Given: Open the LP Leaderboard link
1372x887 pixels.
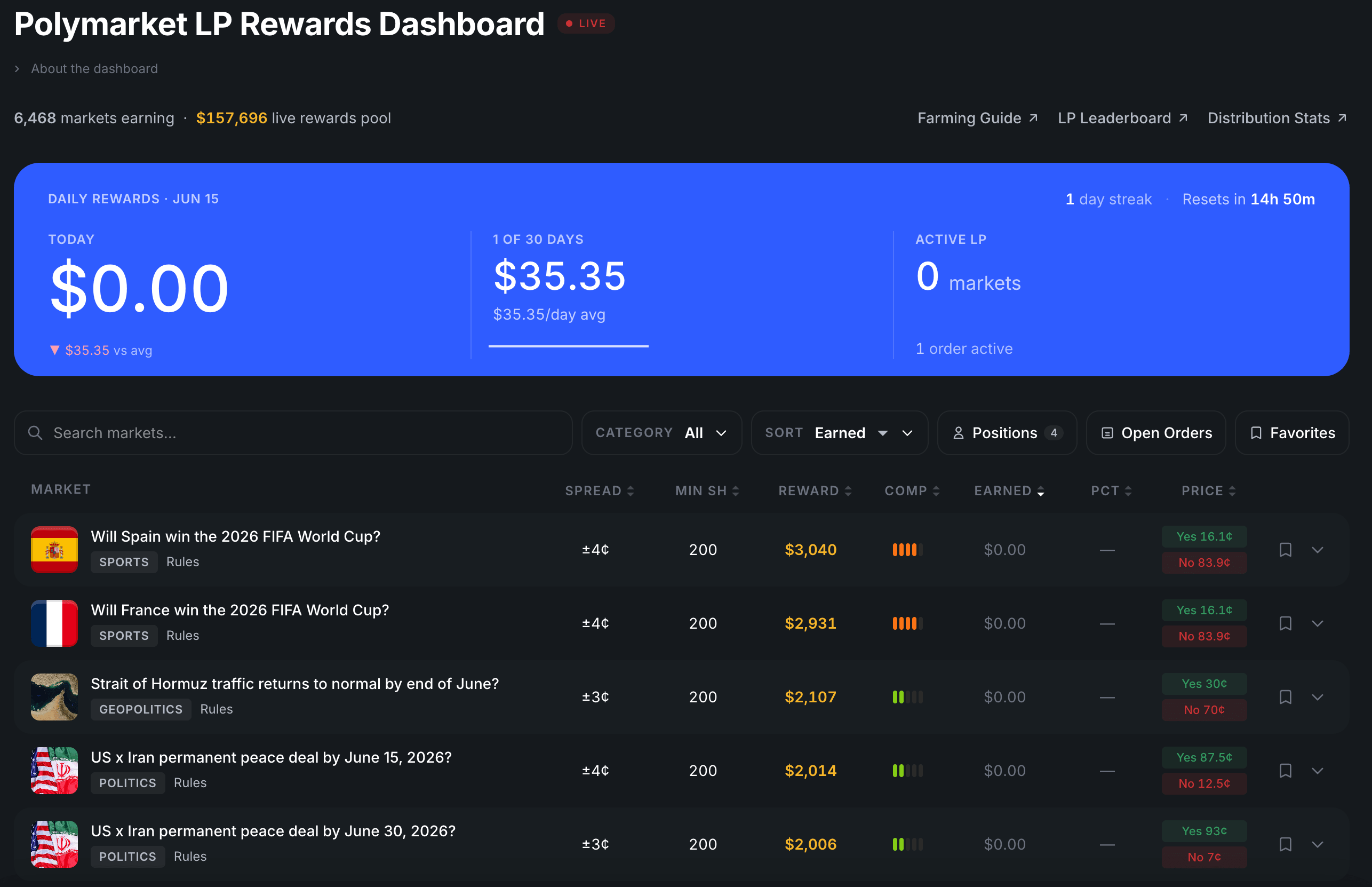Looking at the screenshot, I should click(1123, 118).
